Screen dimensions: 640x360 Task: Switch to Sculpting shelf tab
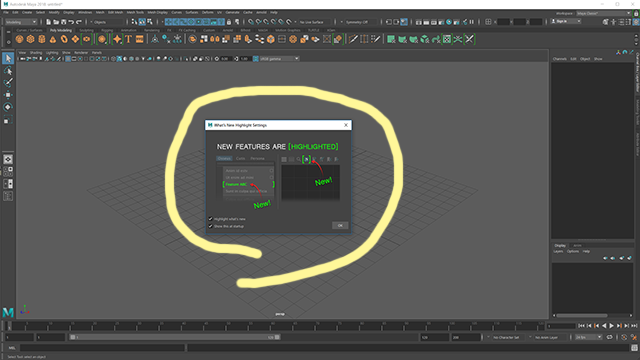point(86,30)
